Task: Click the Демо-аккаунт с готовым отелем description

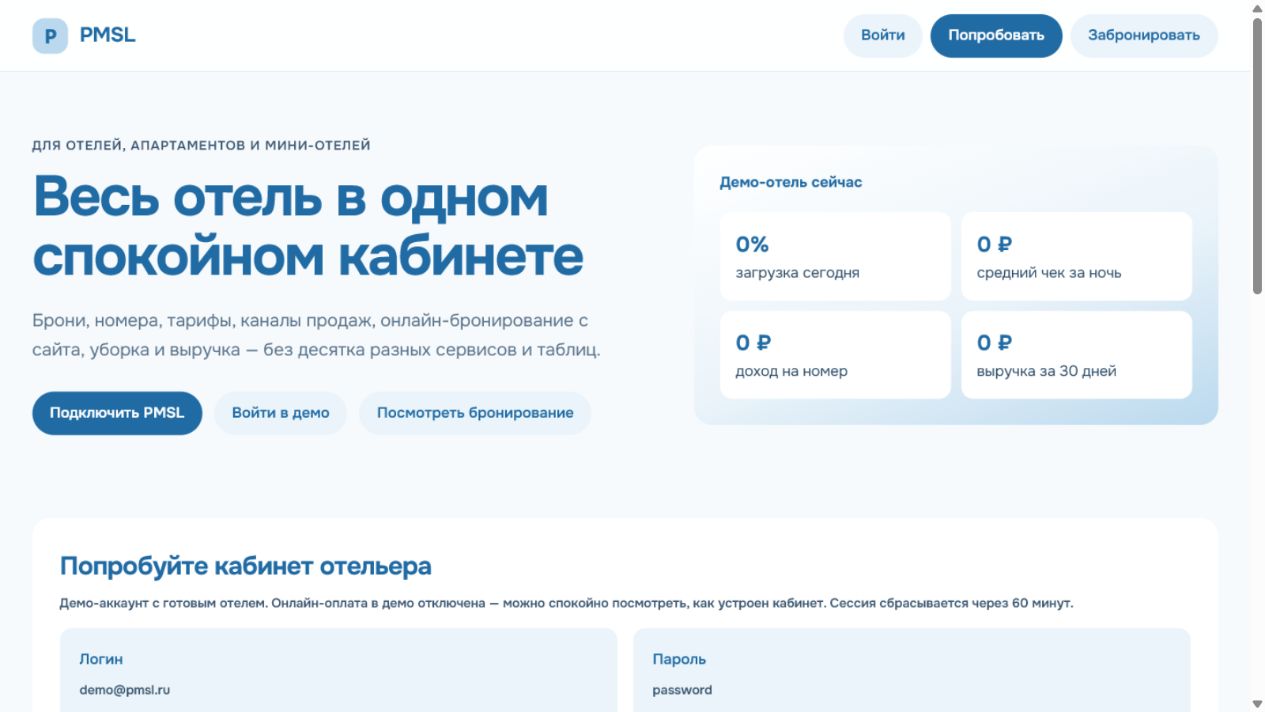Action: (566, 604)
